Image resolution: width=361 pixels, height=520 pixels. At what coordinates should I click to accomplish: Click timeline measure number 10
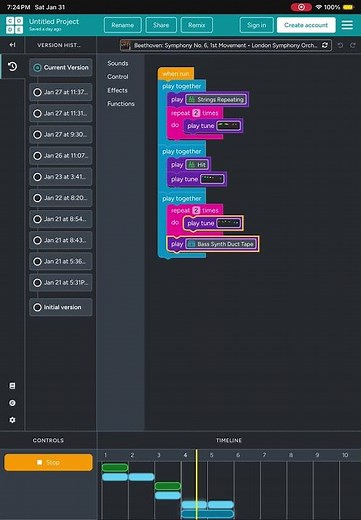pyautogui.click(x=345, y=455)
